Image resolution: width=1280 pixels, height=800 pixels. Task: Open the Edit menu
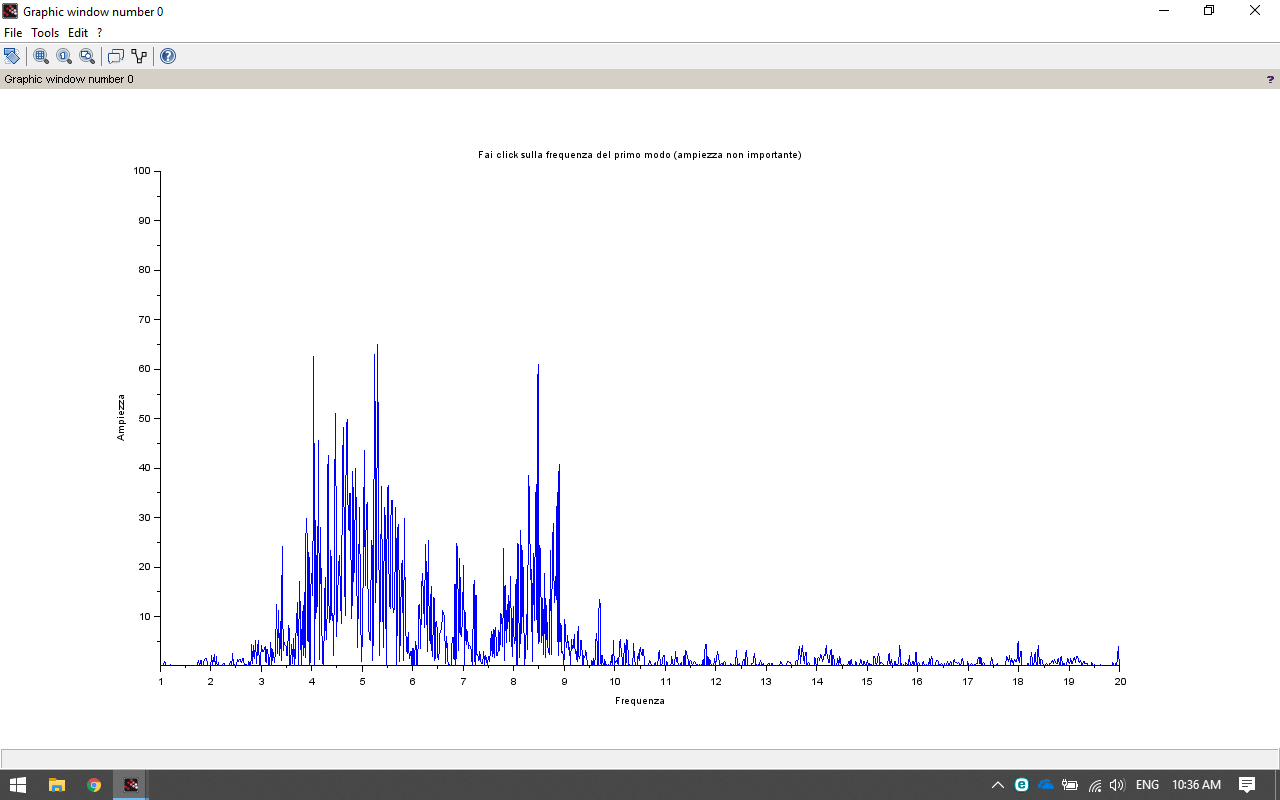click(x=78, y=33)
